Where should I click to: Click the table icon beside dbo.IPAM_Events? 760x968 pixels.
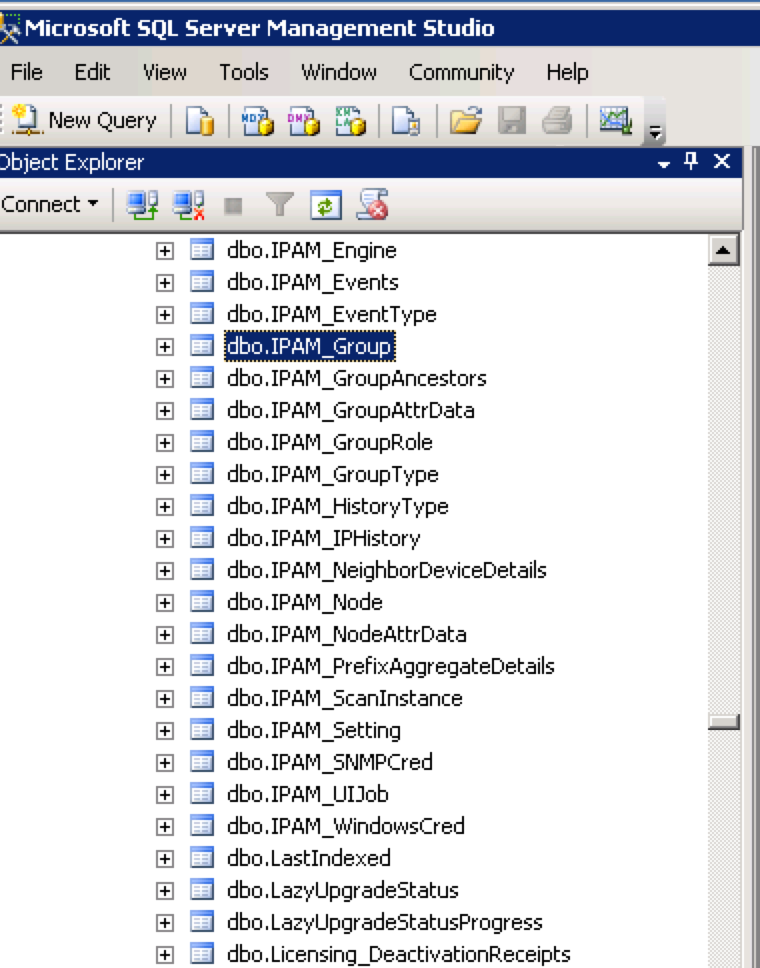click(202, 282)
